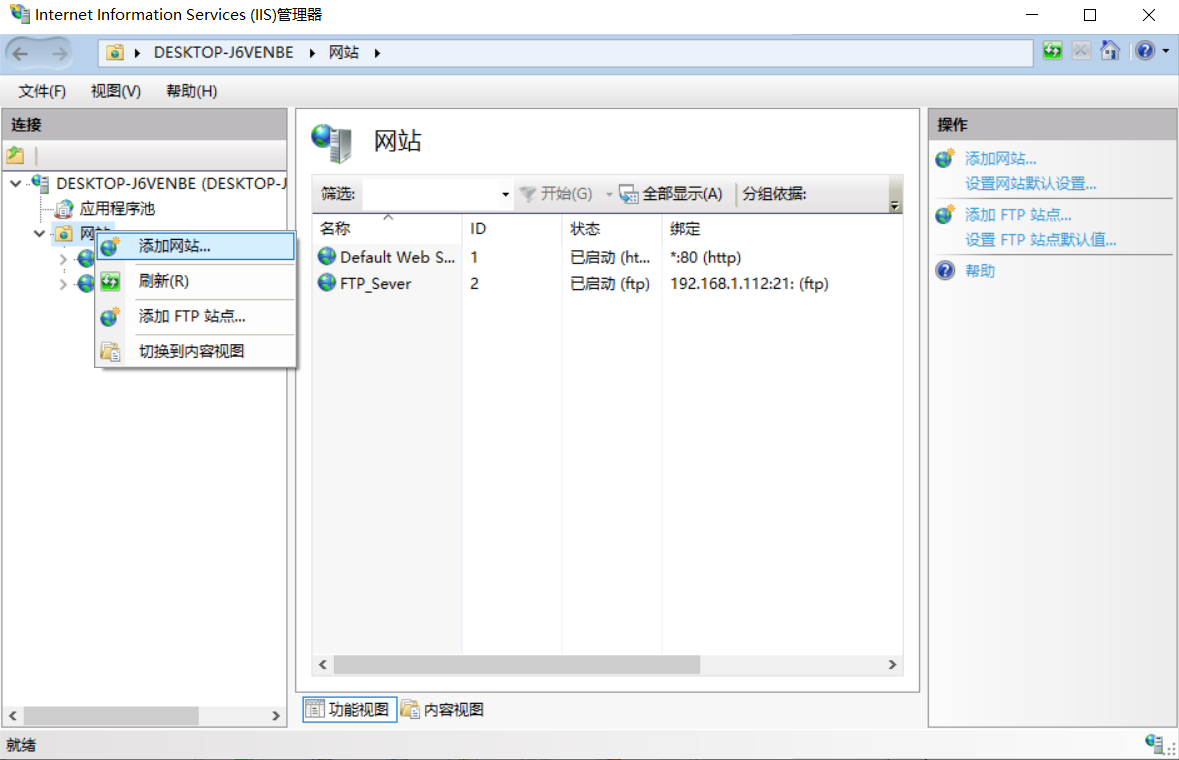Select 192.168.1.112:21: (ftp) binding cell
The height and width of the screenshot is (760, 1179).
(x=750, y=283)
